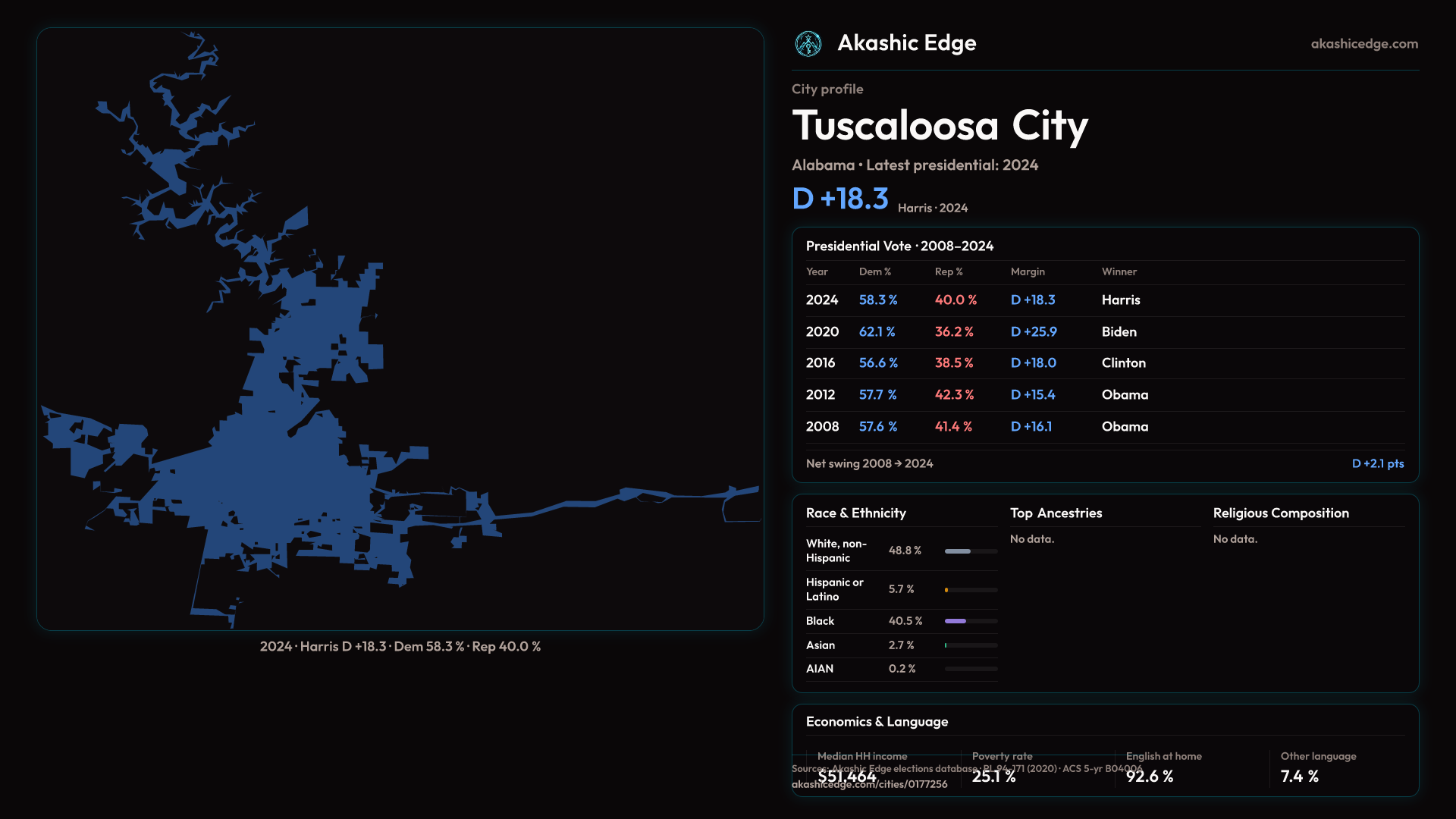Click the Akashic Edge brand title

[x=906, y=43]
